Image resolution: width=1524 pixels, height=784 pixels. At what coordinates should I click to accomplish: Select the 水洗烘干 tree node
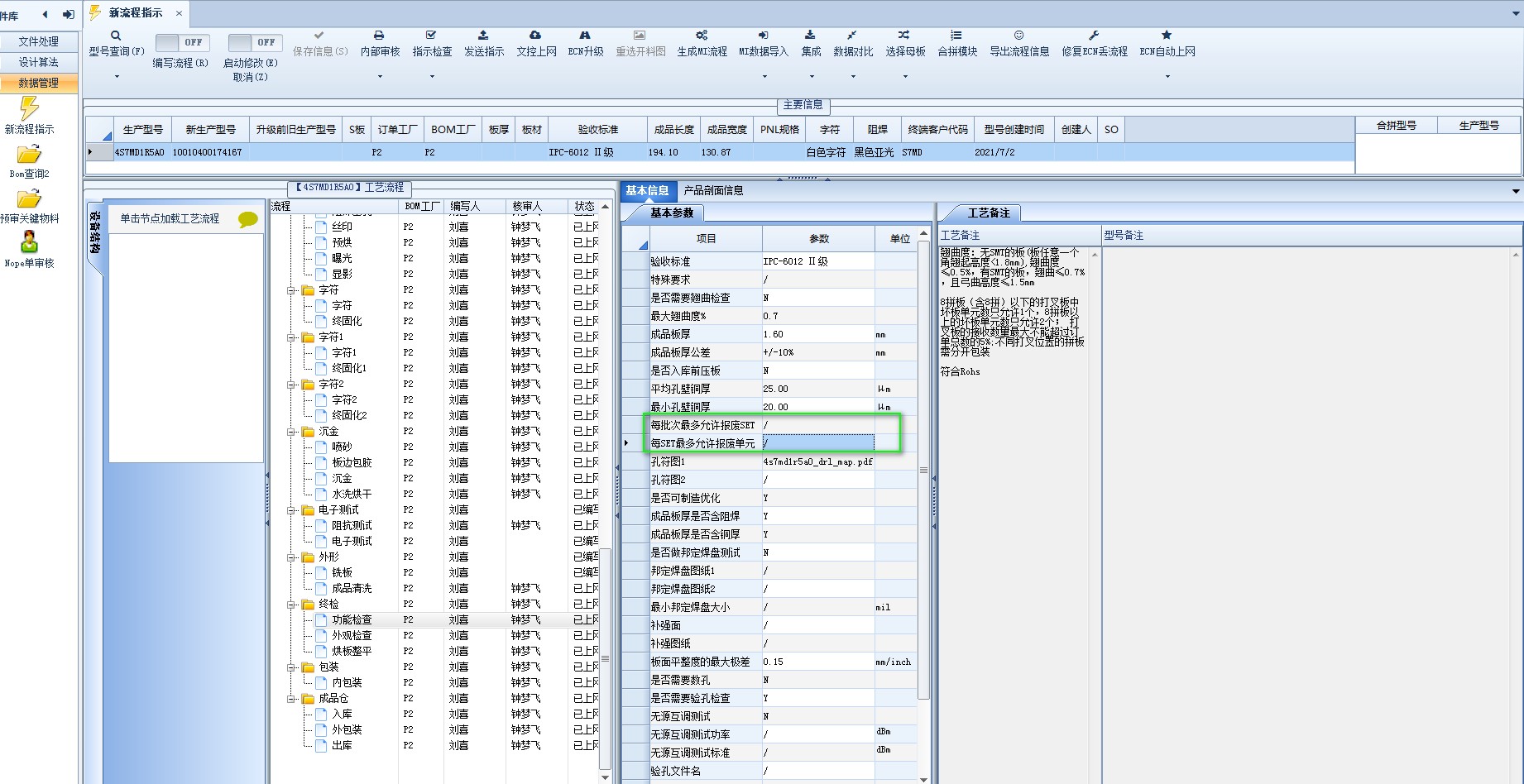[x=352, y=495]
